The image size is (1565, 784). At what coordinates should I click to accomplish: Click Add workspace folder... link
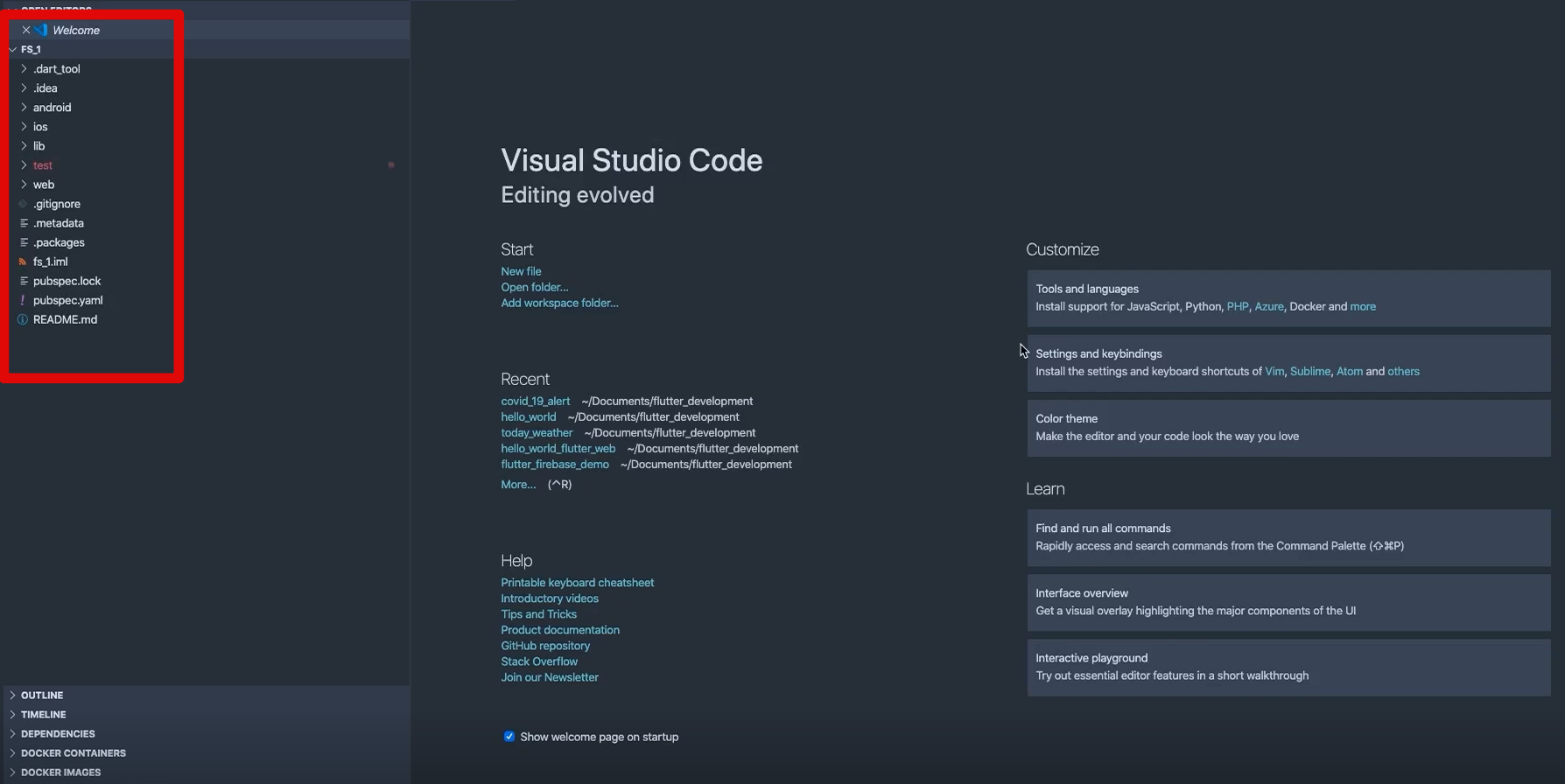pyautogui.click(x=559, y=303)
